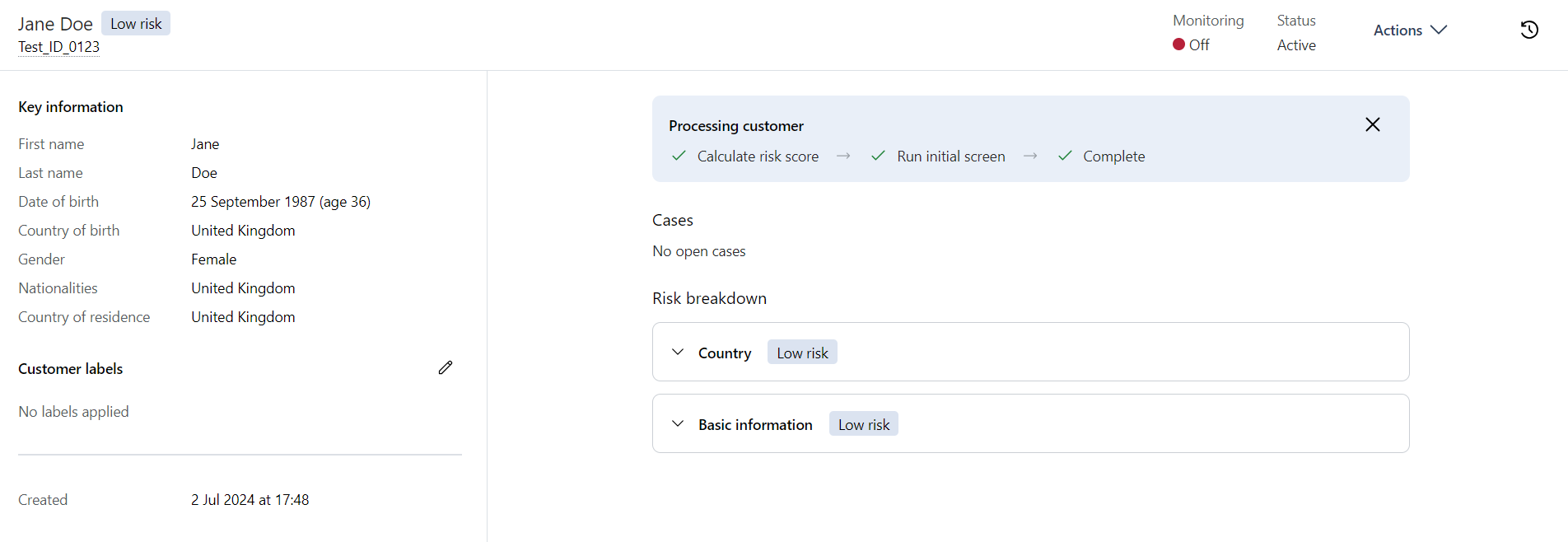Screen dimensions: 1568x542
Task: Click the Run initial screen checkmark
Action: point(878,156)
